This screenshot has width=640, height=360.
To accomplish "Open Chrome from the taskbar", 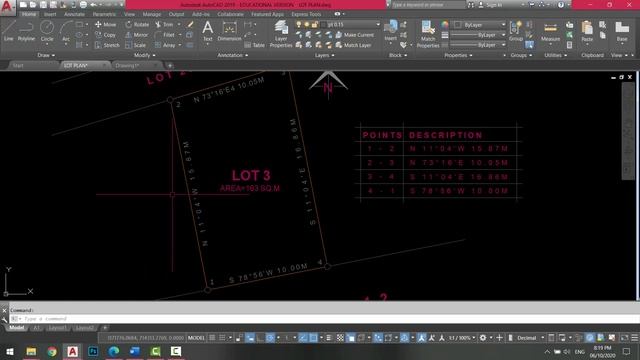I will coord(52,351).
